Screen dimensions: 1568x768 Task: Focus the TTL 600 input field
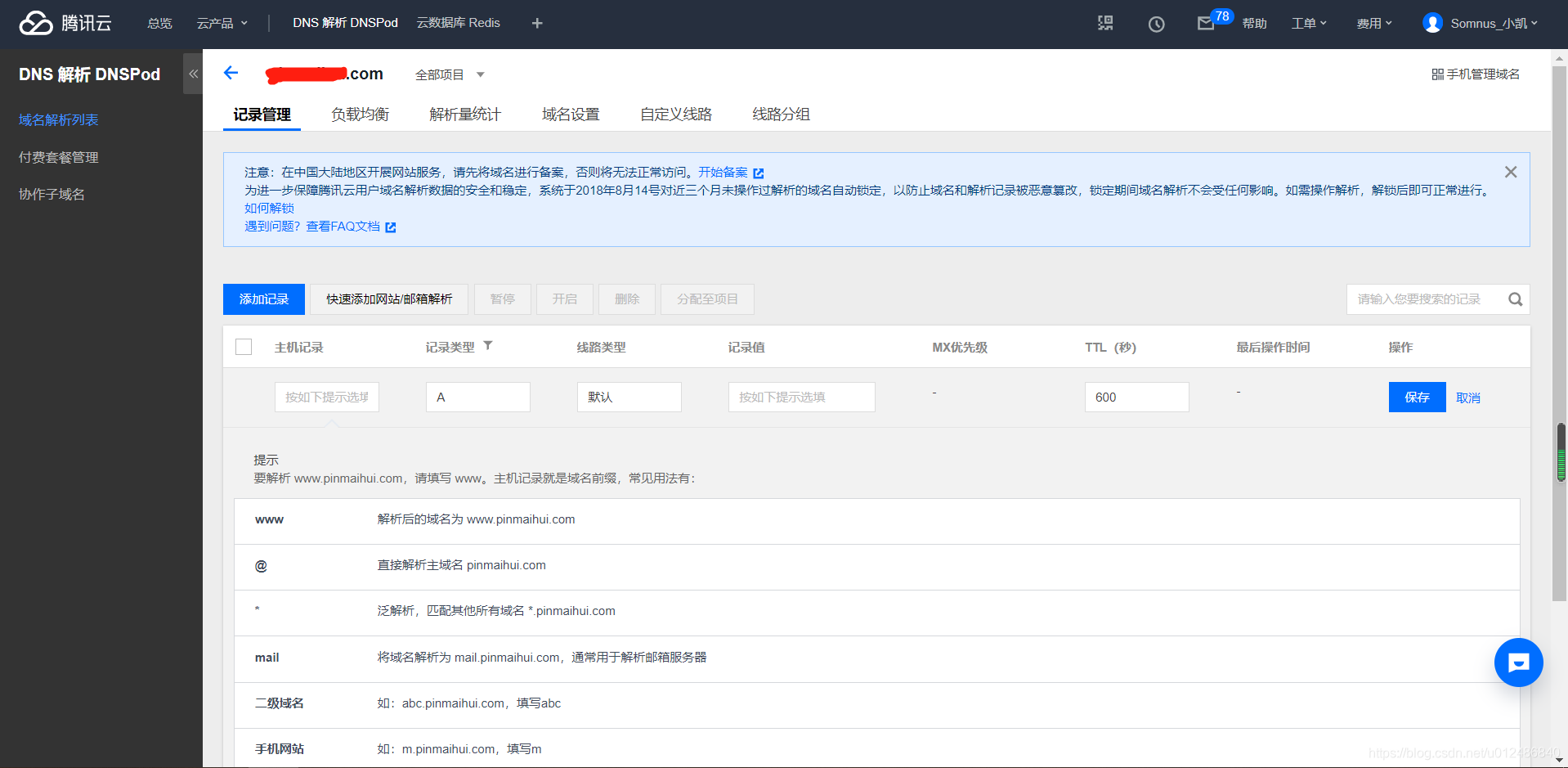point(1137,397)
